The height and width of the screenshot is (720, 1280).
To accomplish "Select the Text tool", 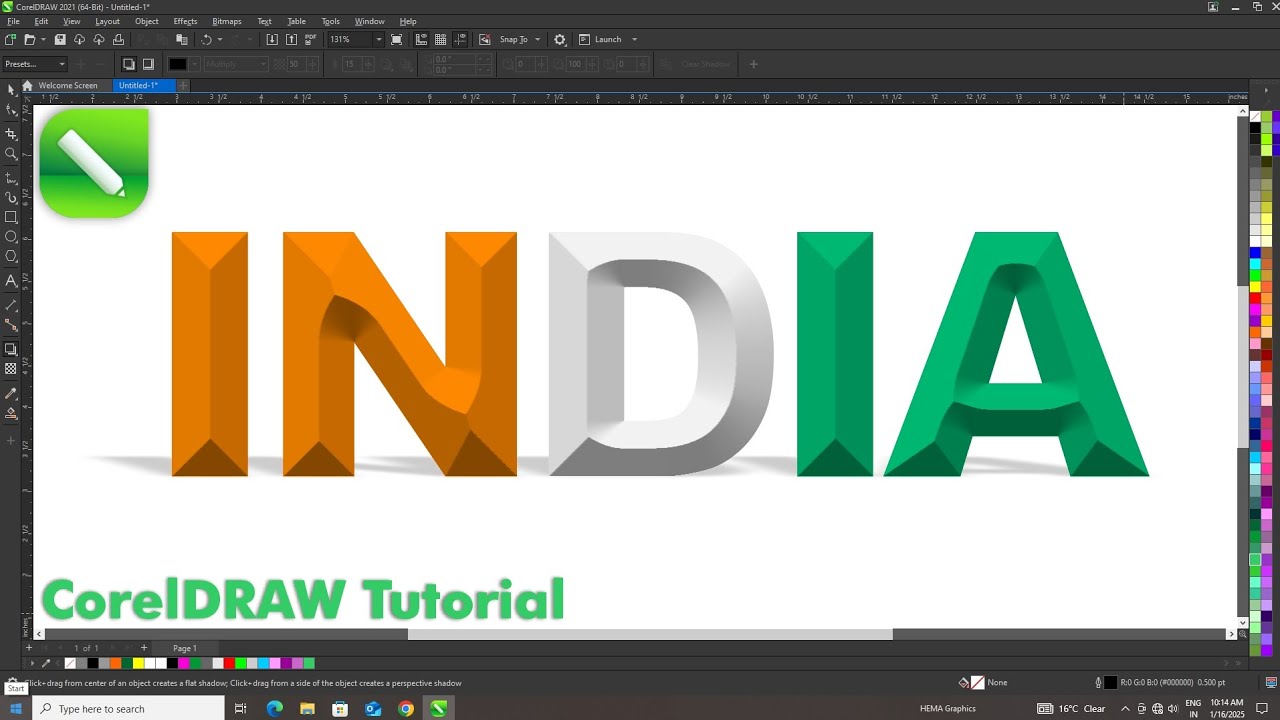I will (11, 281).
